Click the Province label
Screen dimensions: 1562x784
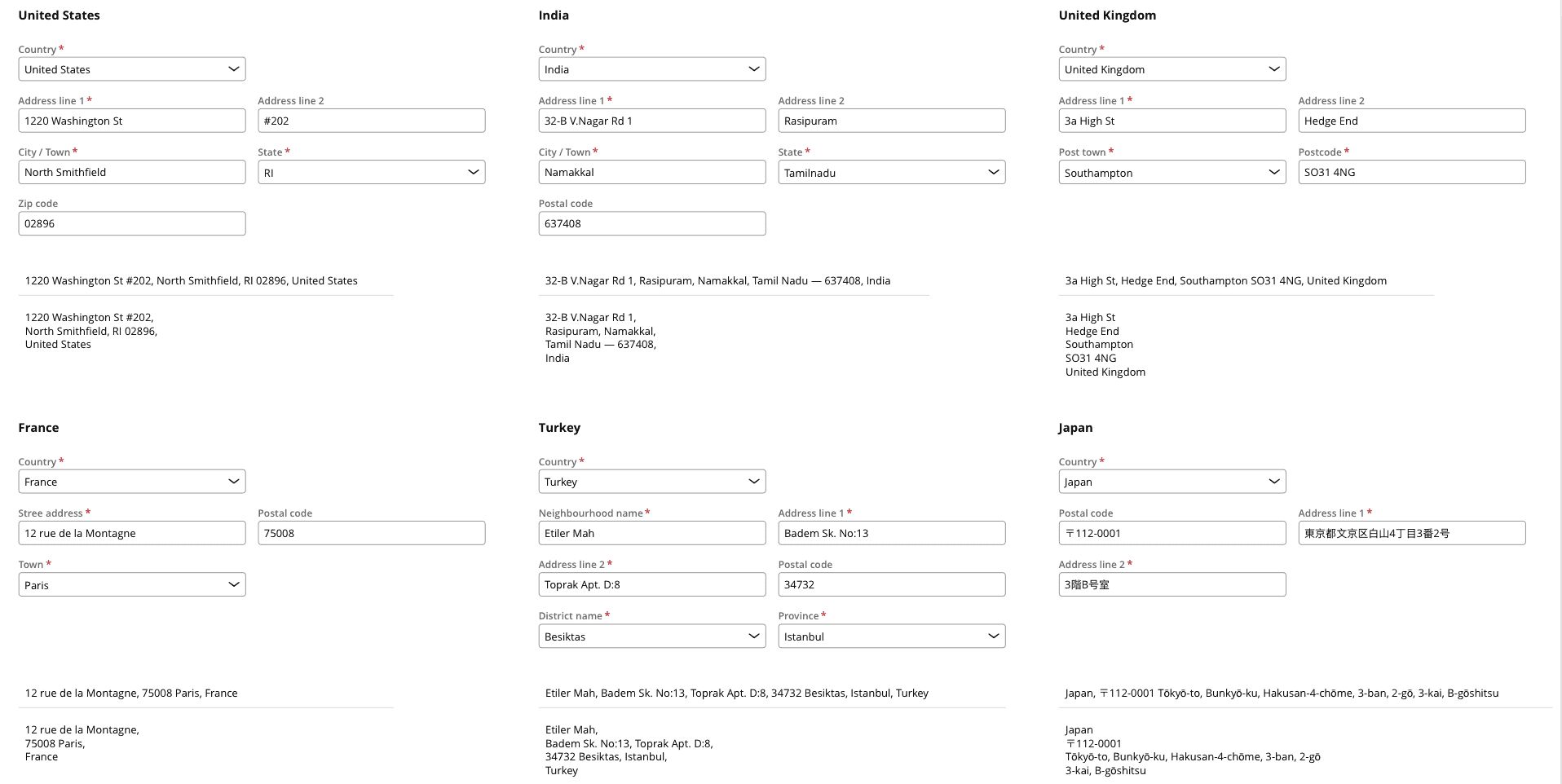pos(799,616)
